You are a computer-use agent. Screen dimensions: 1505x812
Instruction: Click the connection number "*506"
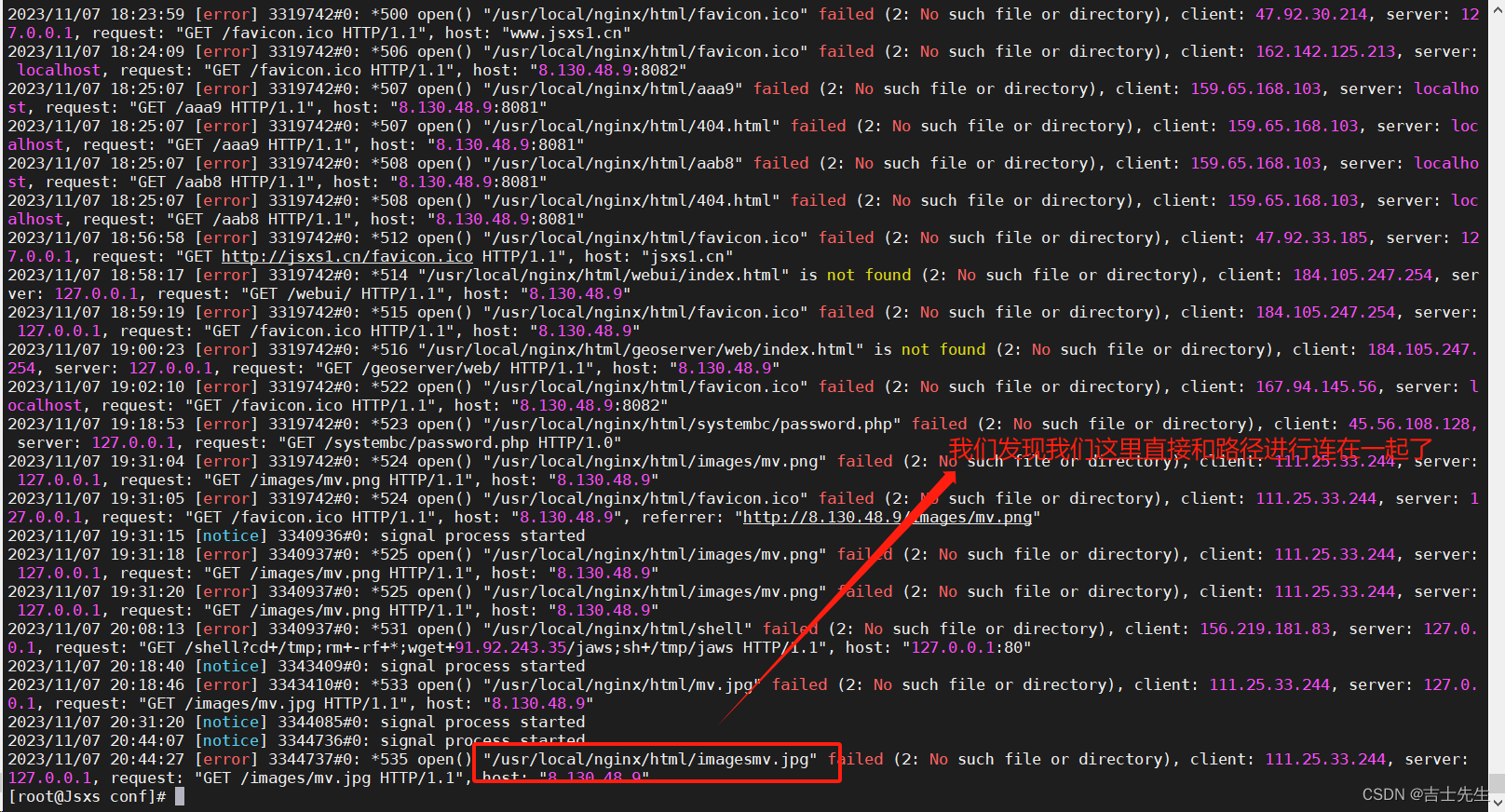(x=389, y=51)
